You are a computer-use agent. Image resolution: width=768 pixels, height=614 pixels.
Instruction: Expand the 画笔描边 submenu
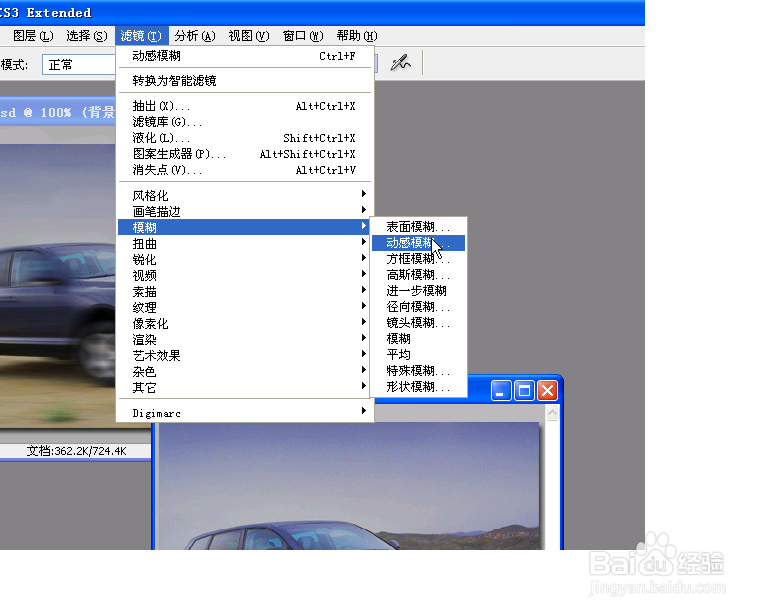point(244,212)
